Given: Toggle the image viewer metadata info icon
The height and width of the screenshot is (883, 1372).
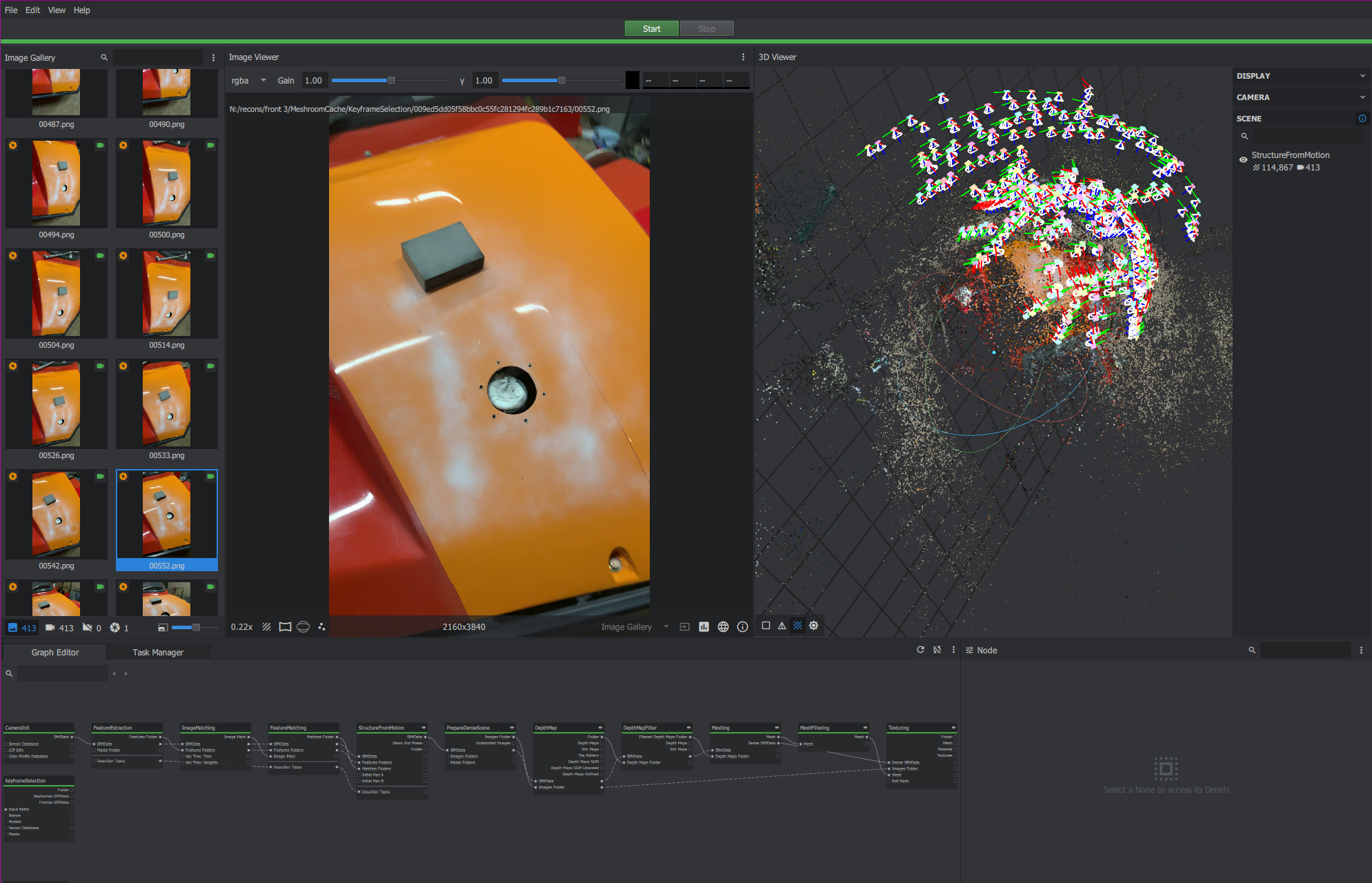Looking at the screenshot, I should (742, 627).
